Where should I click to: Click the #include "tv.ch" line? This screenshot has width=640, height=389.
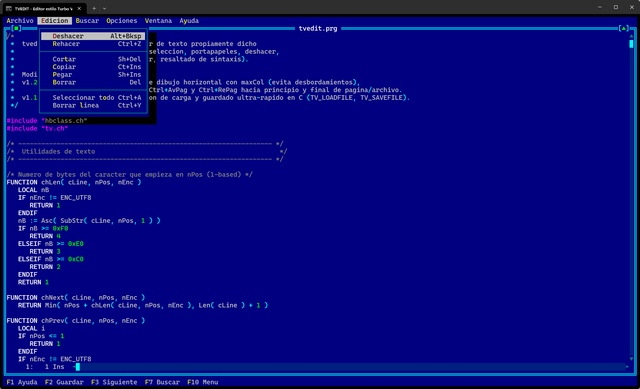pyautogui.click(x=37, y=129)
